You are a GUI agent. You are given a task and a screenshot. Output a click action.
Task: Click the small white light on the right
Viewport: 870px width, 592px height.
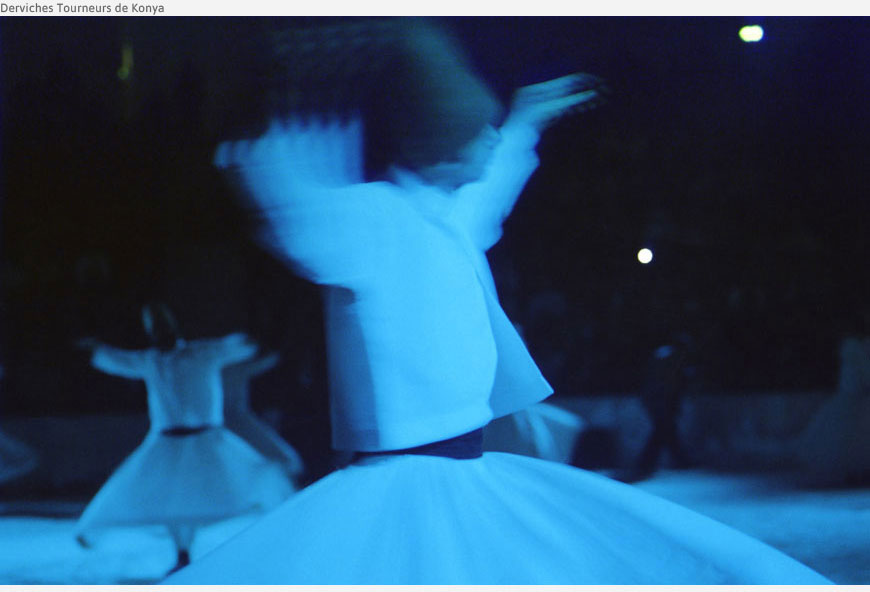pyautogui.click(x=645, y=256)
